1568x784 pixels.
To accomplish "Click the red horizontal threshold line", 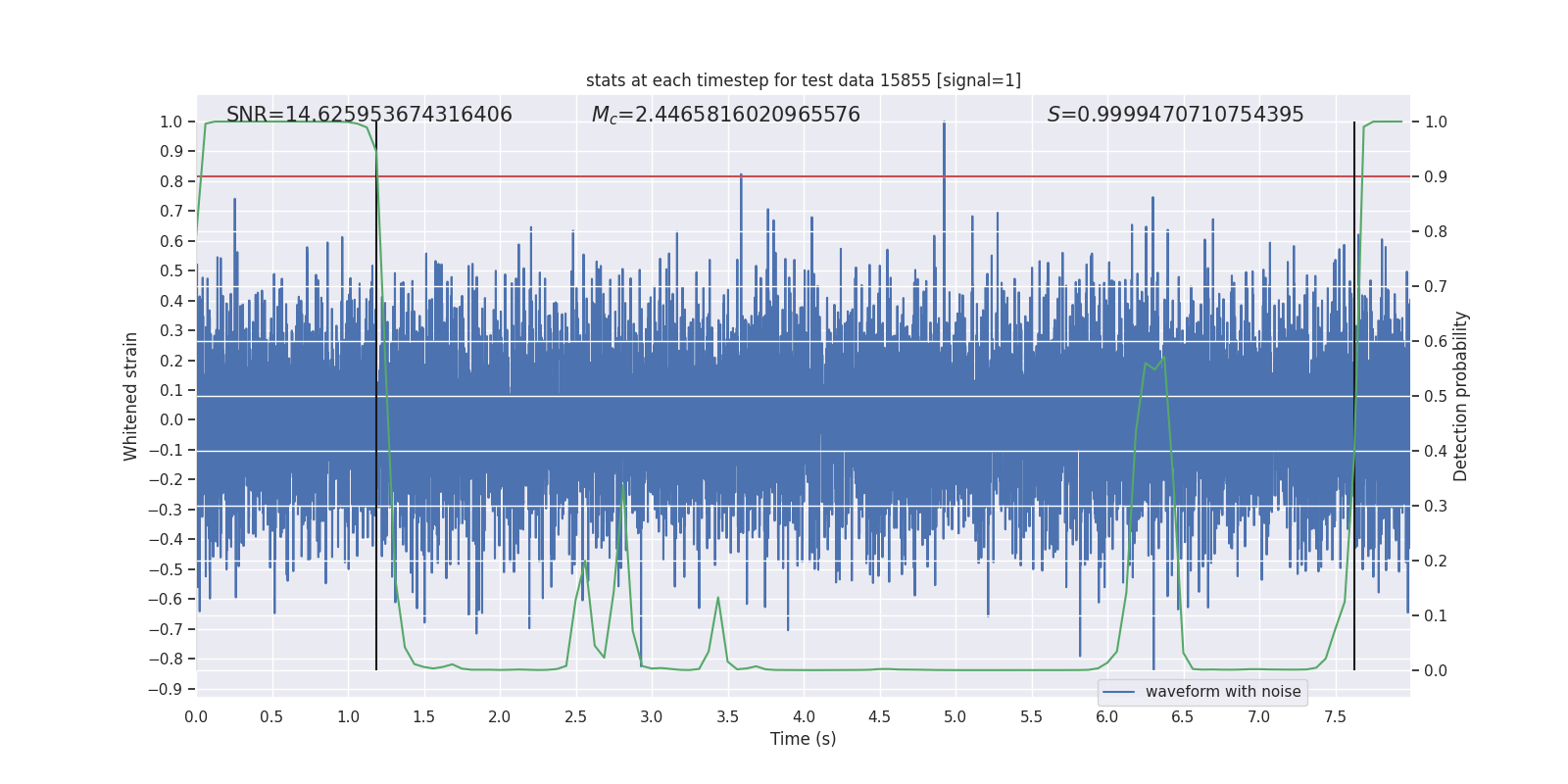I will point(804,176).
